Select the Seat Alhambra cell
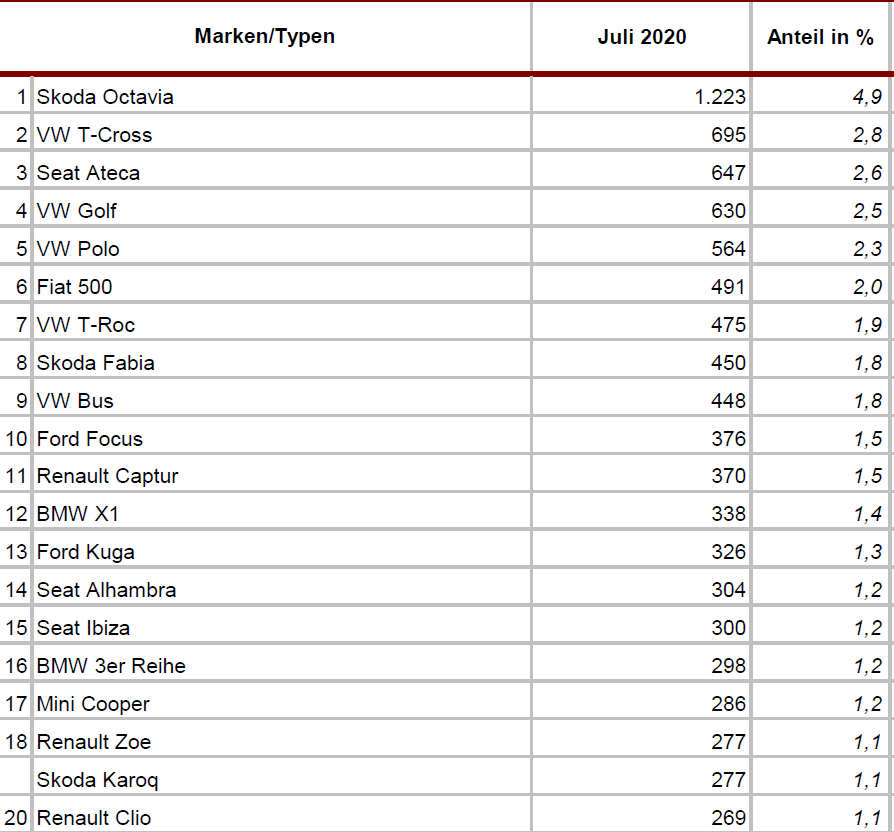The height and width of the screenshot is (832, 894). (106, 590)
